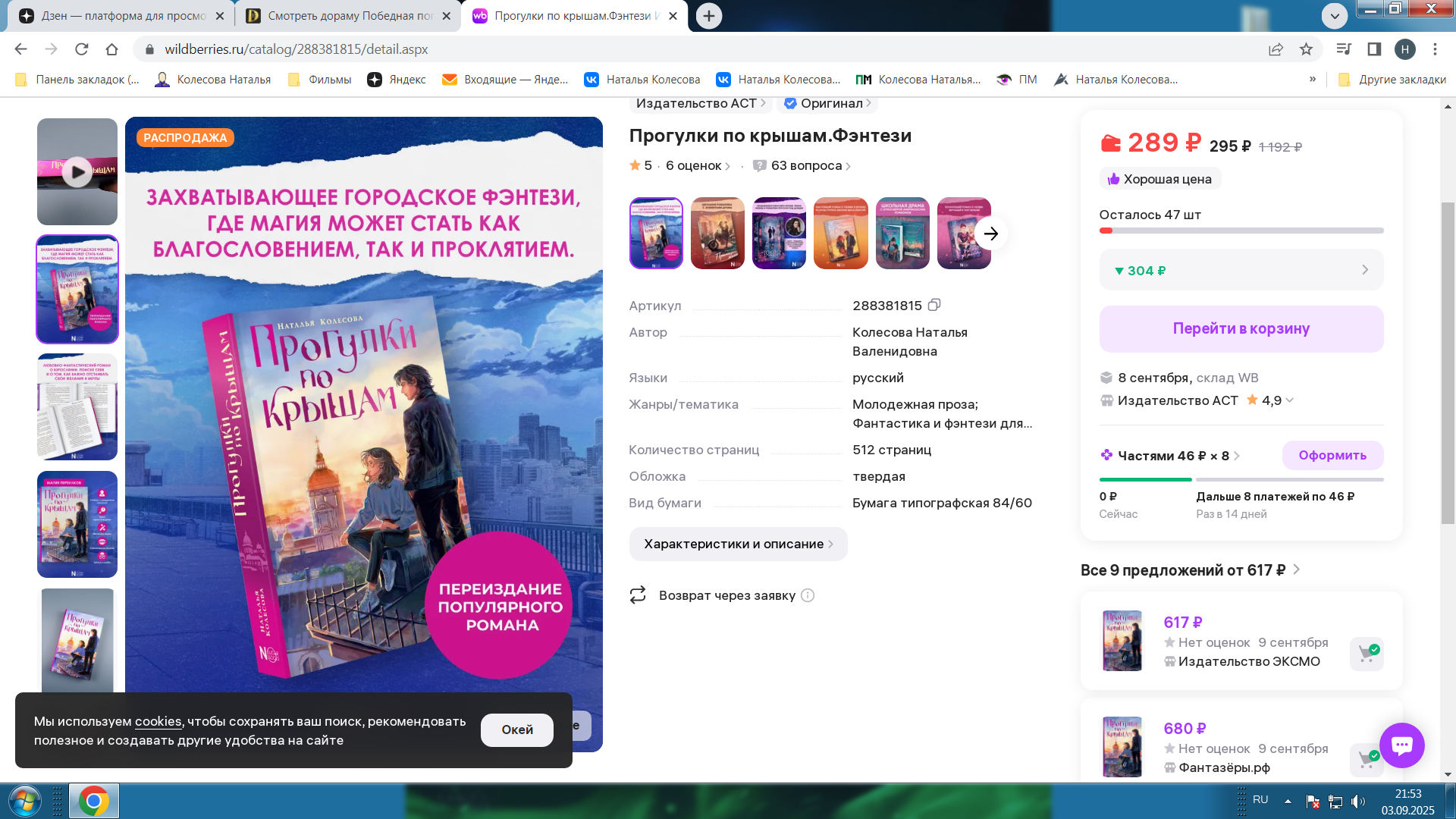Image resolution: width=1456 pixels, height=819 pixels.
Task: Reload the page
Action: (81, 49)
